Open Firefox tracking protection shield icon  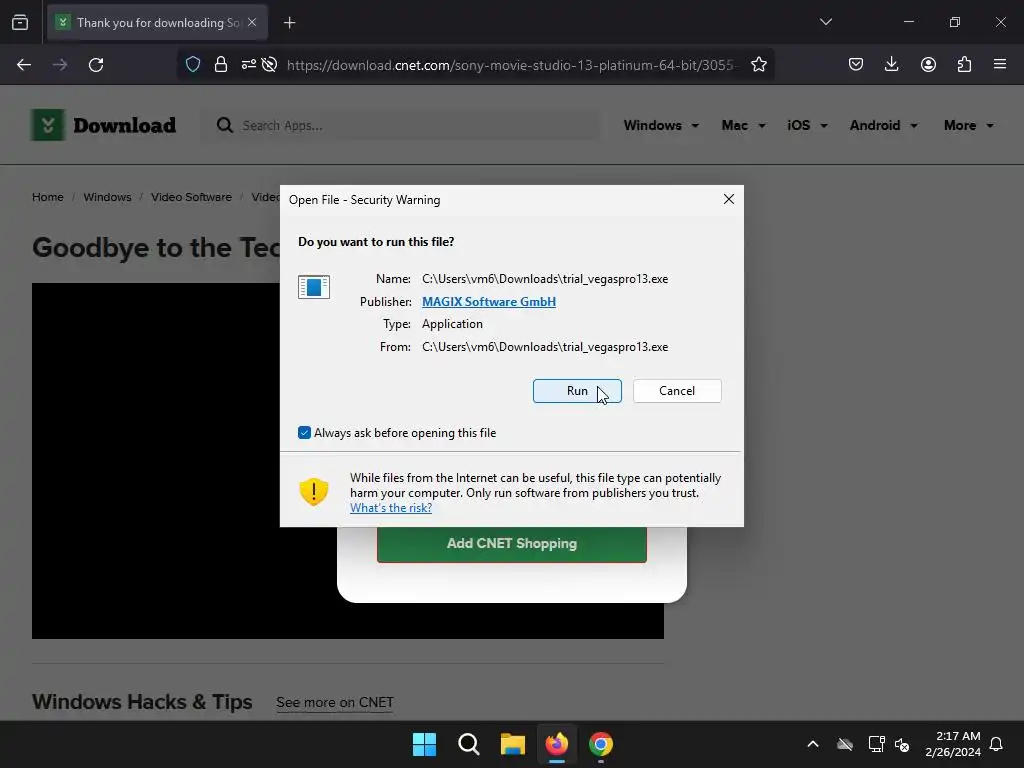(x=193, y=65)
